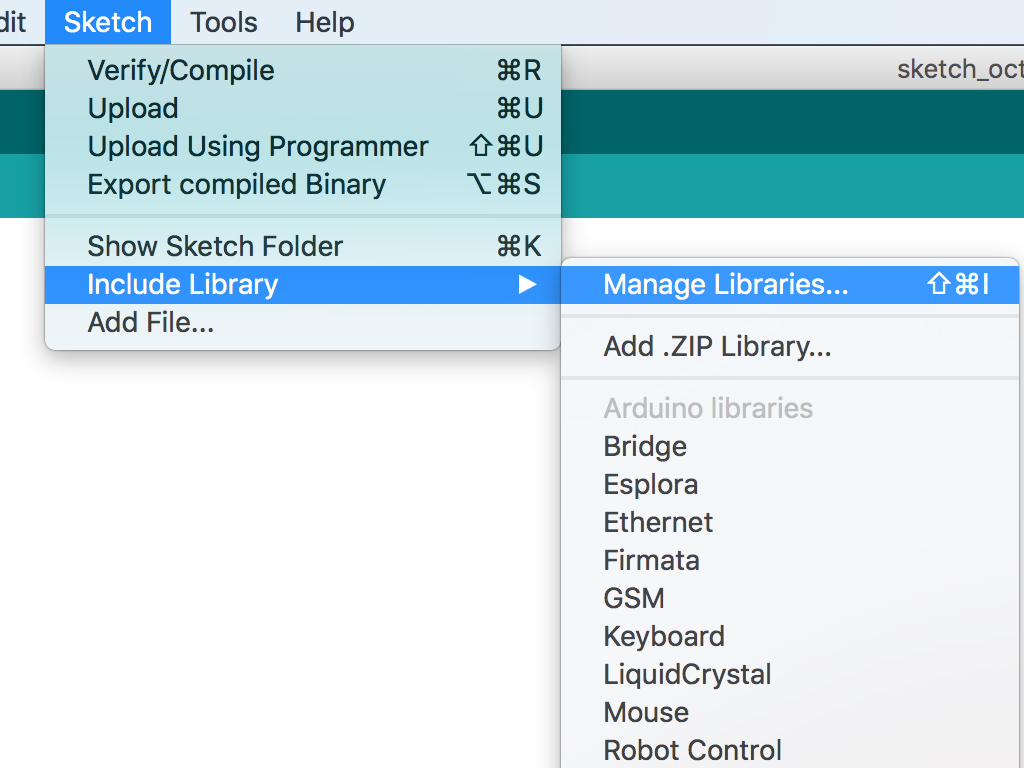The height and width of the screenshot is (768, 1024).
Task: Include the LiquidCrystal library
Action: [790, 674]
